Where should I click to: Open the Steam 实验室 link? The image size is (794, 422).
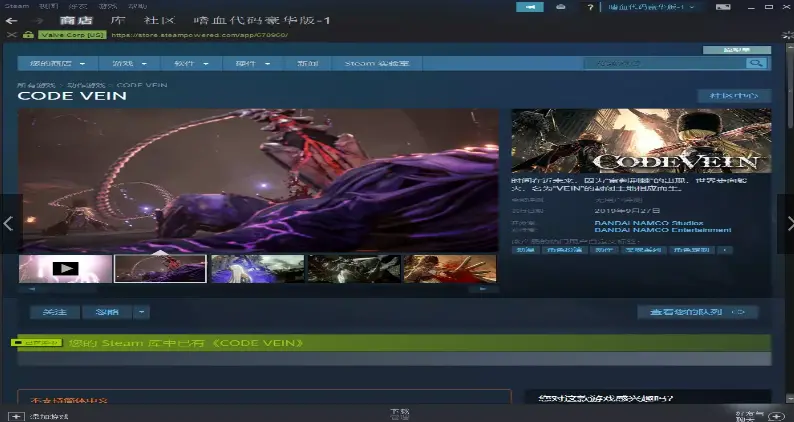click(377, 63)
